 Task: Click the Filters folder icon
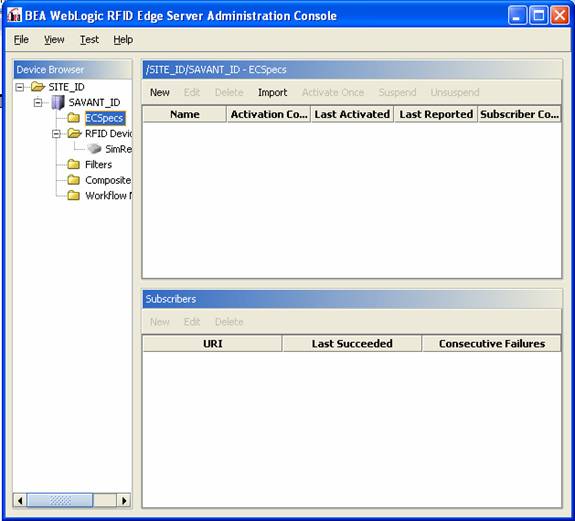click(x=74, y=164)
